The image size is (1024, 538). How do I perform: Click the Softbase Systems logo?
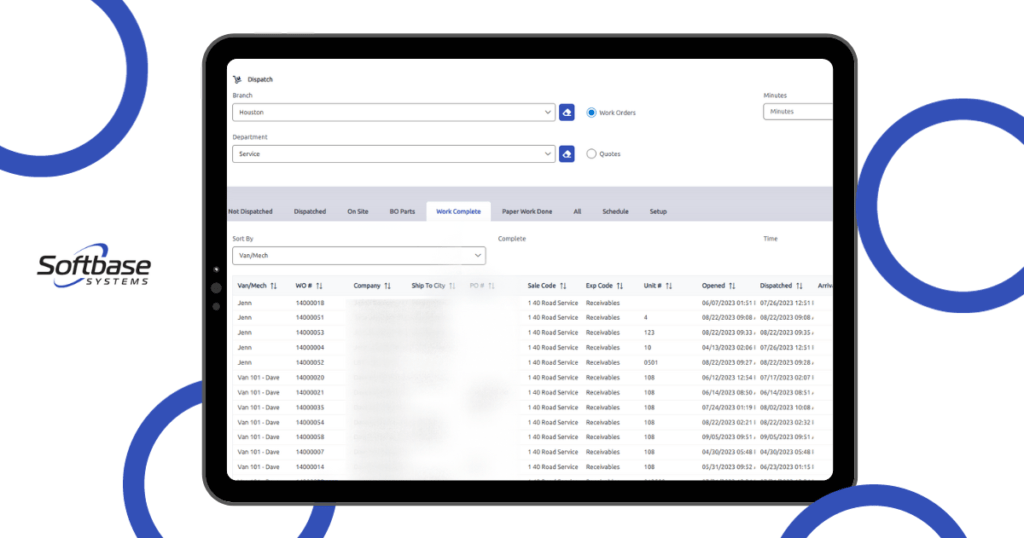click(93, 266)
